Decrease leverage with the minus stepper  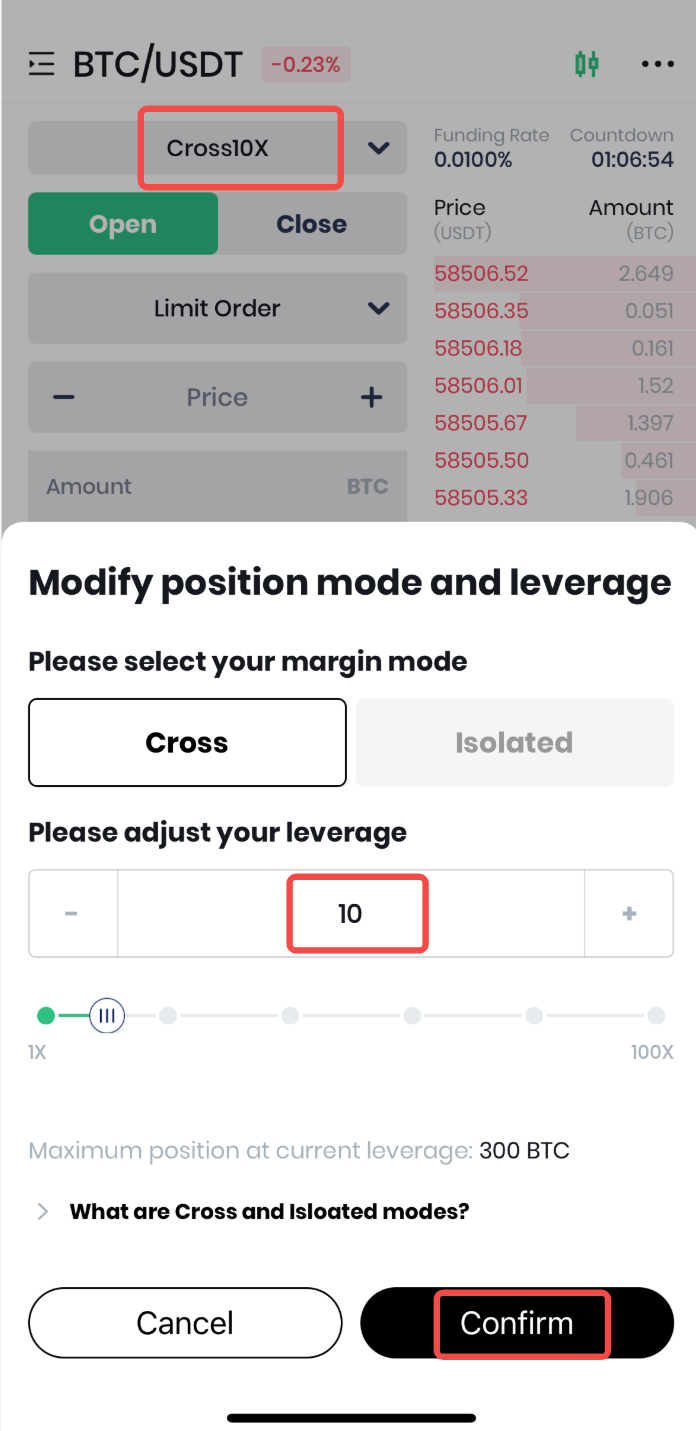tap(72, 914)
